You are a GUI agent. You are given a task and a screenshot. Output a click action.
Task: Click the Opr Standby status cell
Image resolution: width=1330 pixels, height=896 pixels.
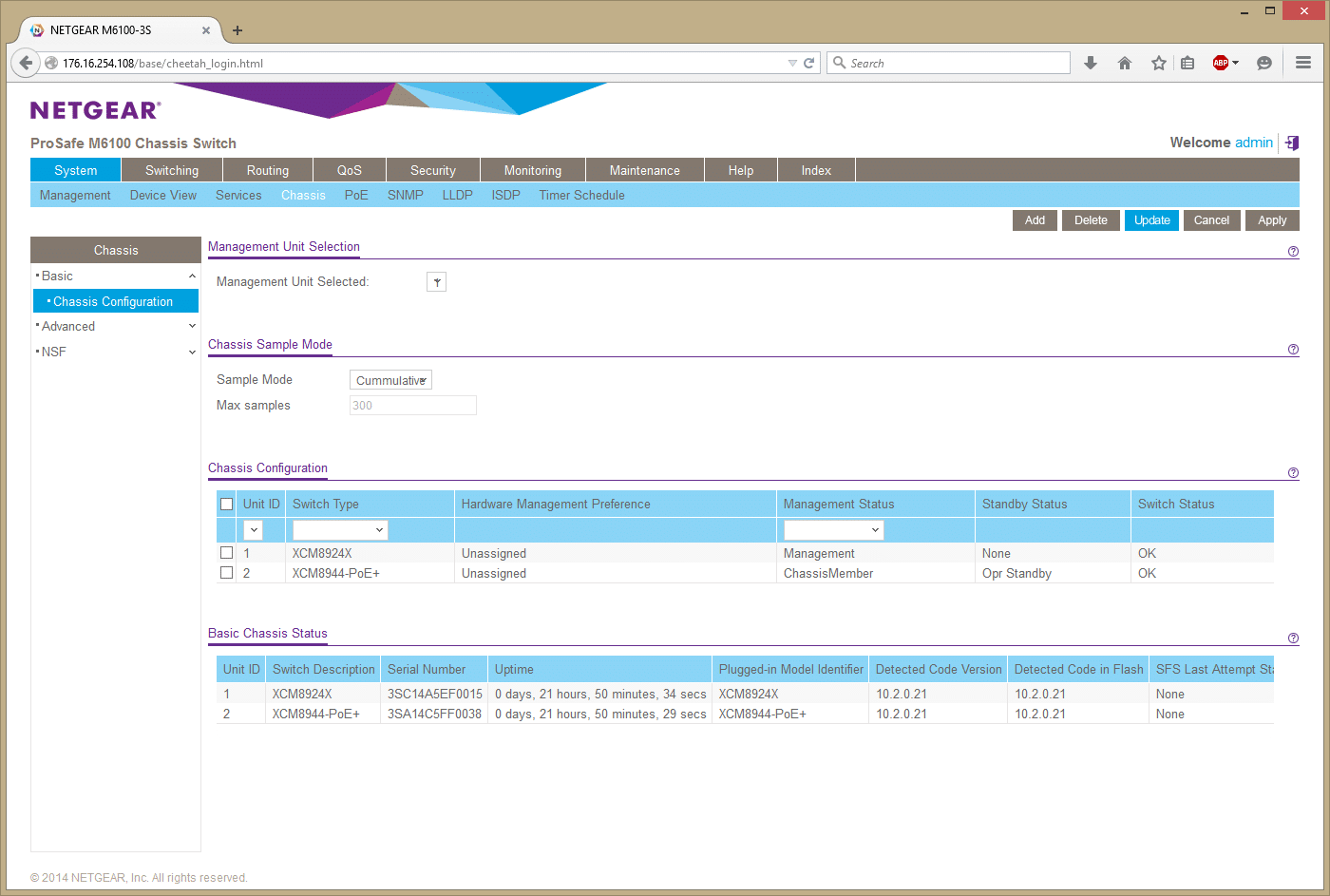click(1016, 574)
